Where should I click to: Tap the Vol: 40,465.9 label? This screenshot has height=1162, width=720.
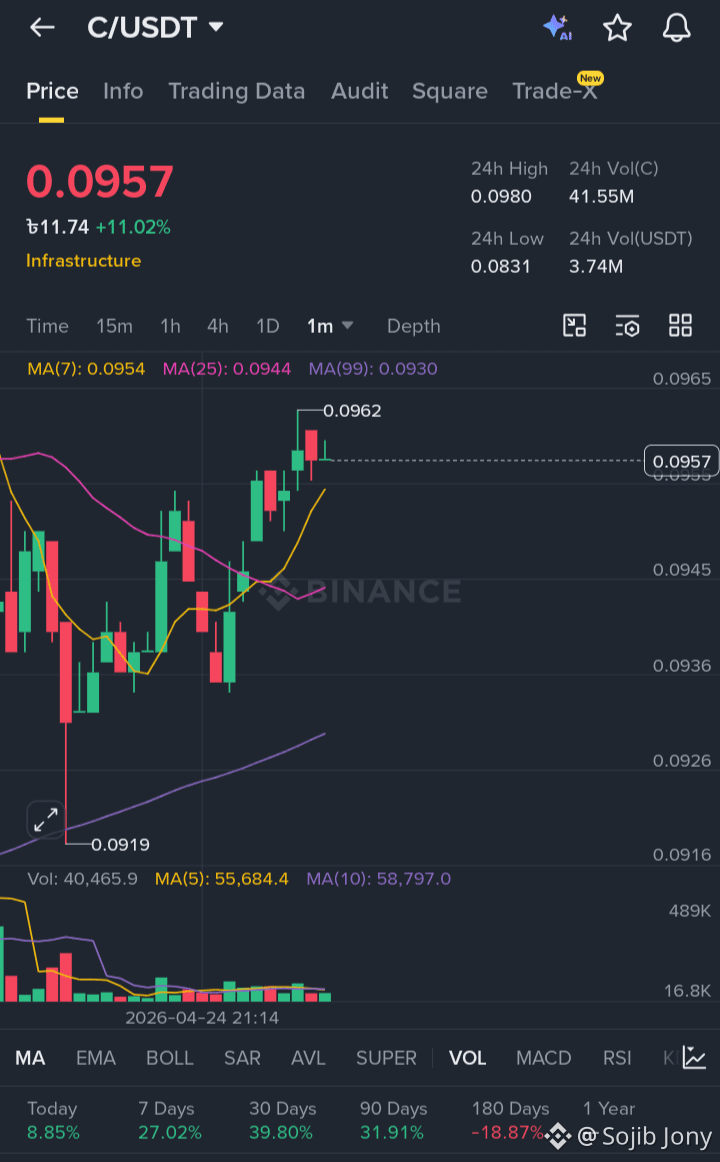coord(82,879)
